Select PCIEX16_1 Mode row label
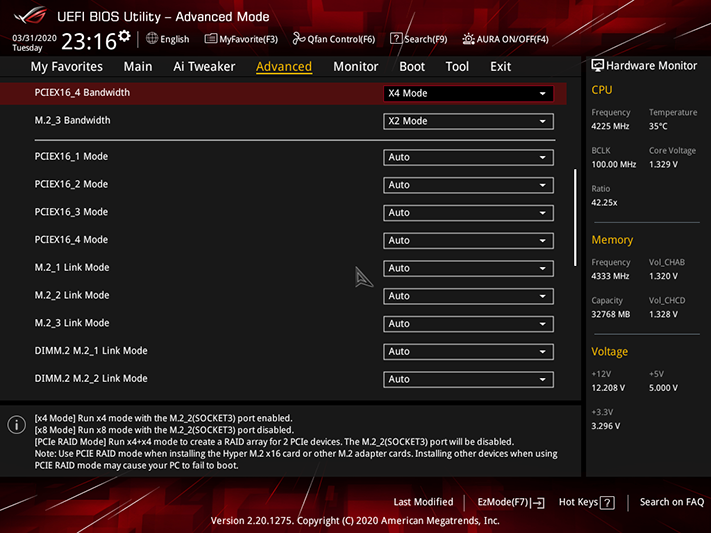 [71, 156]
